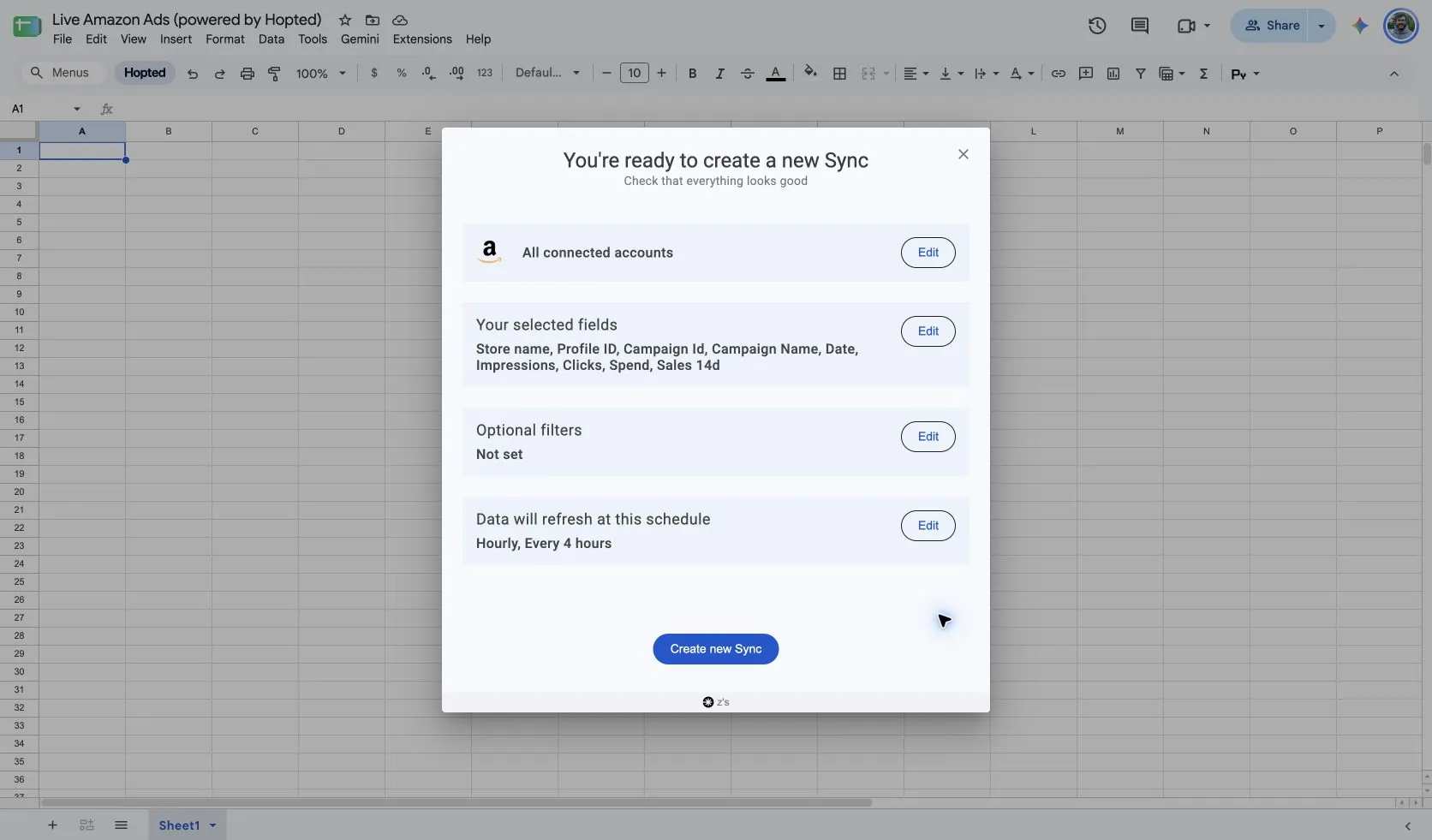Screen dimensions: 1432x840
Task: Open the fill color picker
Action: pos(810,73)
